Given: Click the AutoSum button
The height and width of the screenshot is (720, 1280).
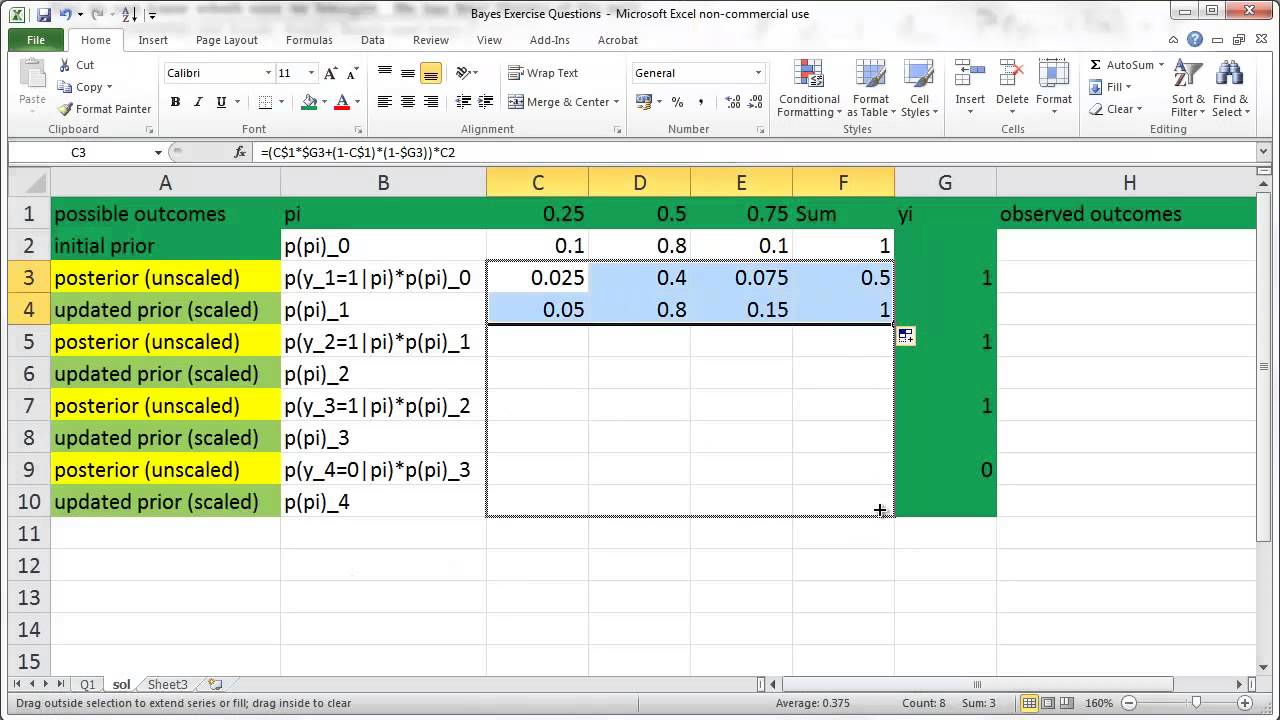Looking at the screenshot, I should pos(1122,65).
